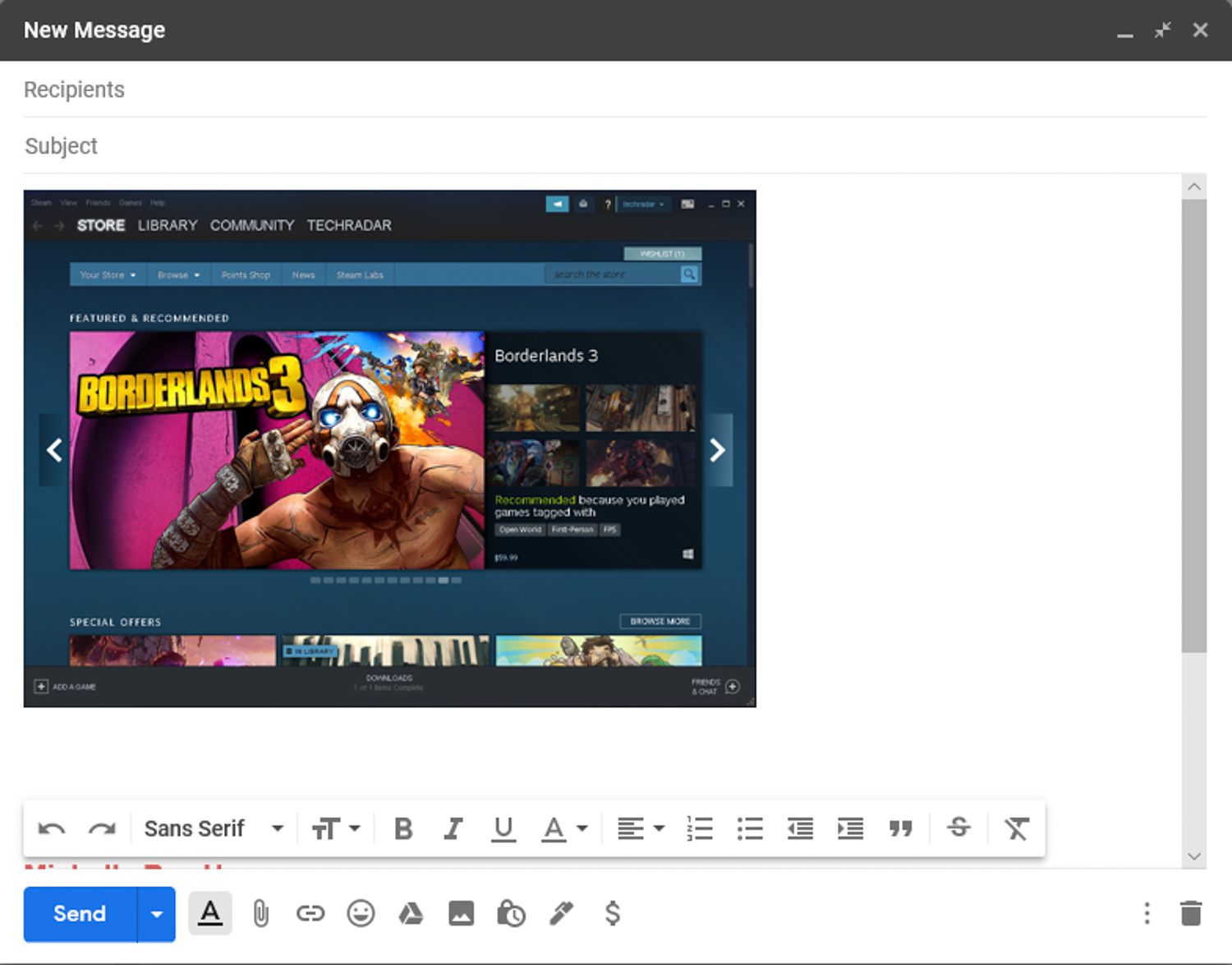Click the message body scrollbar thumb
This screenshot has height=965, width=1232.
click(x=1194, y=426)
